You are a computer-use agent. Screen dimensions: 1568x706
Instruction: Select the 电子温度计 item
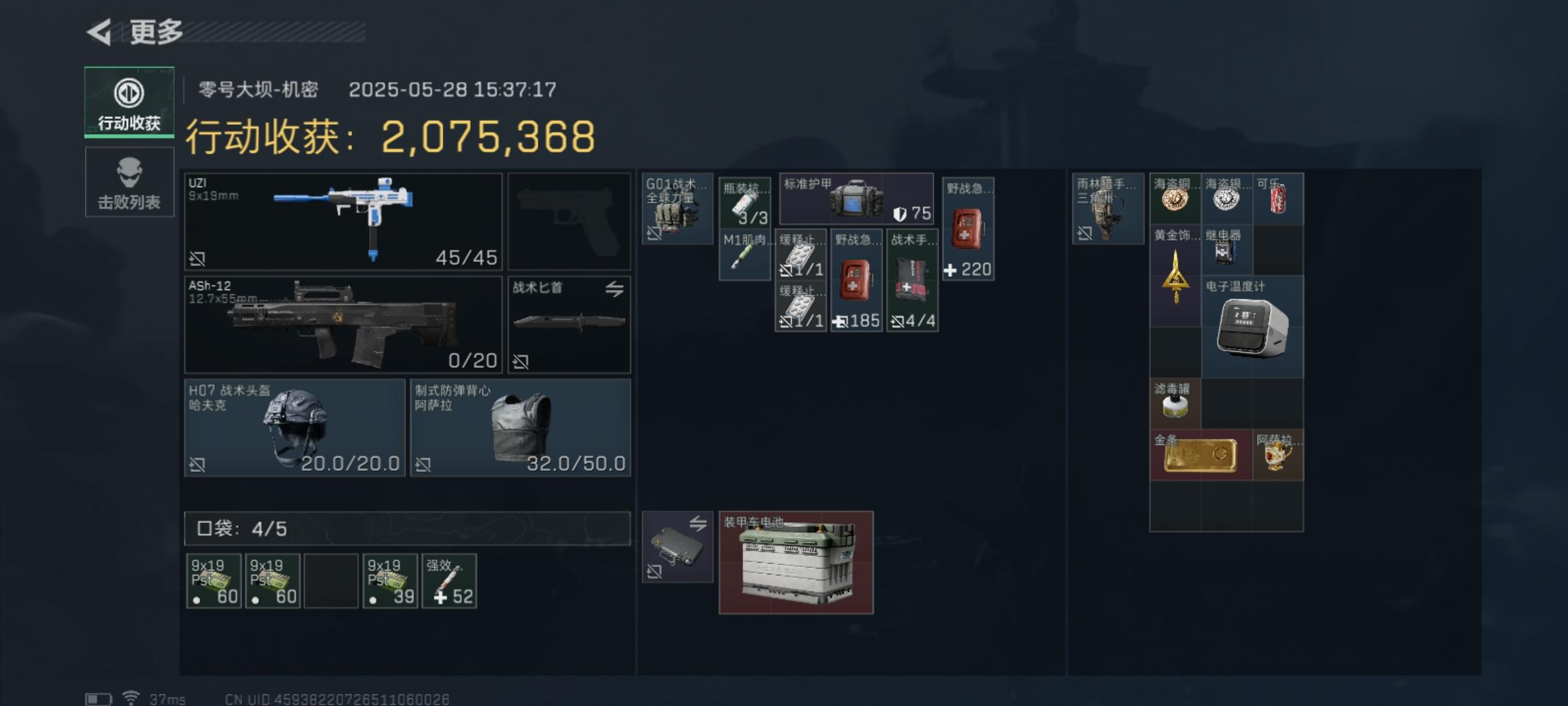coord(1252,326)
